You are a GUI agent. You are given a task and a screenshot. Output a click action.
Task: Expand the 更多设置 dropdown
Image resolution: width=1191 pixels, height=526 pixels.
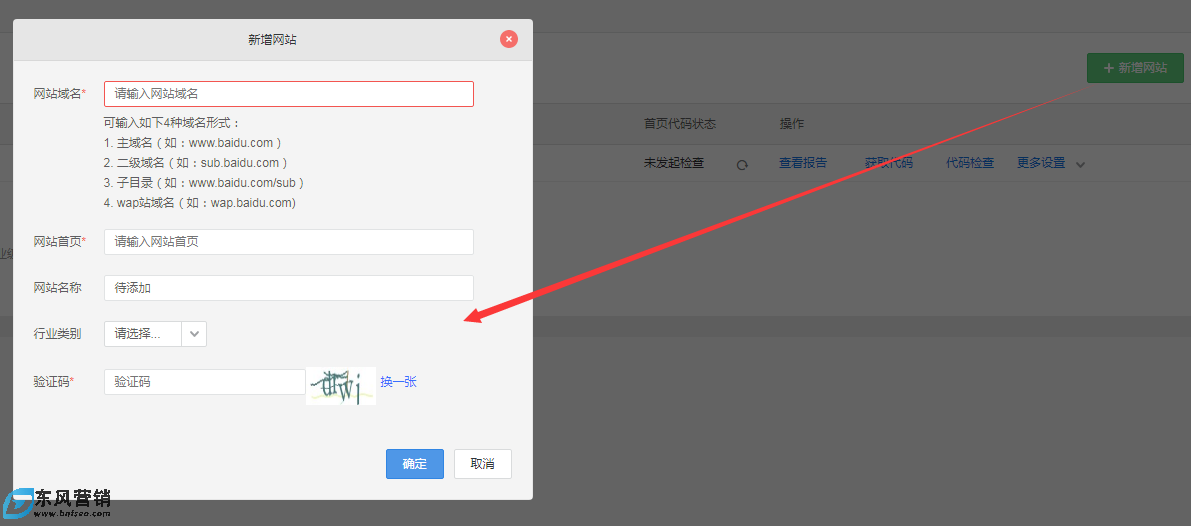pyautogui.click(x=1051, y=163)
